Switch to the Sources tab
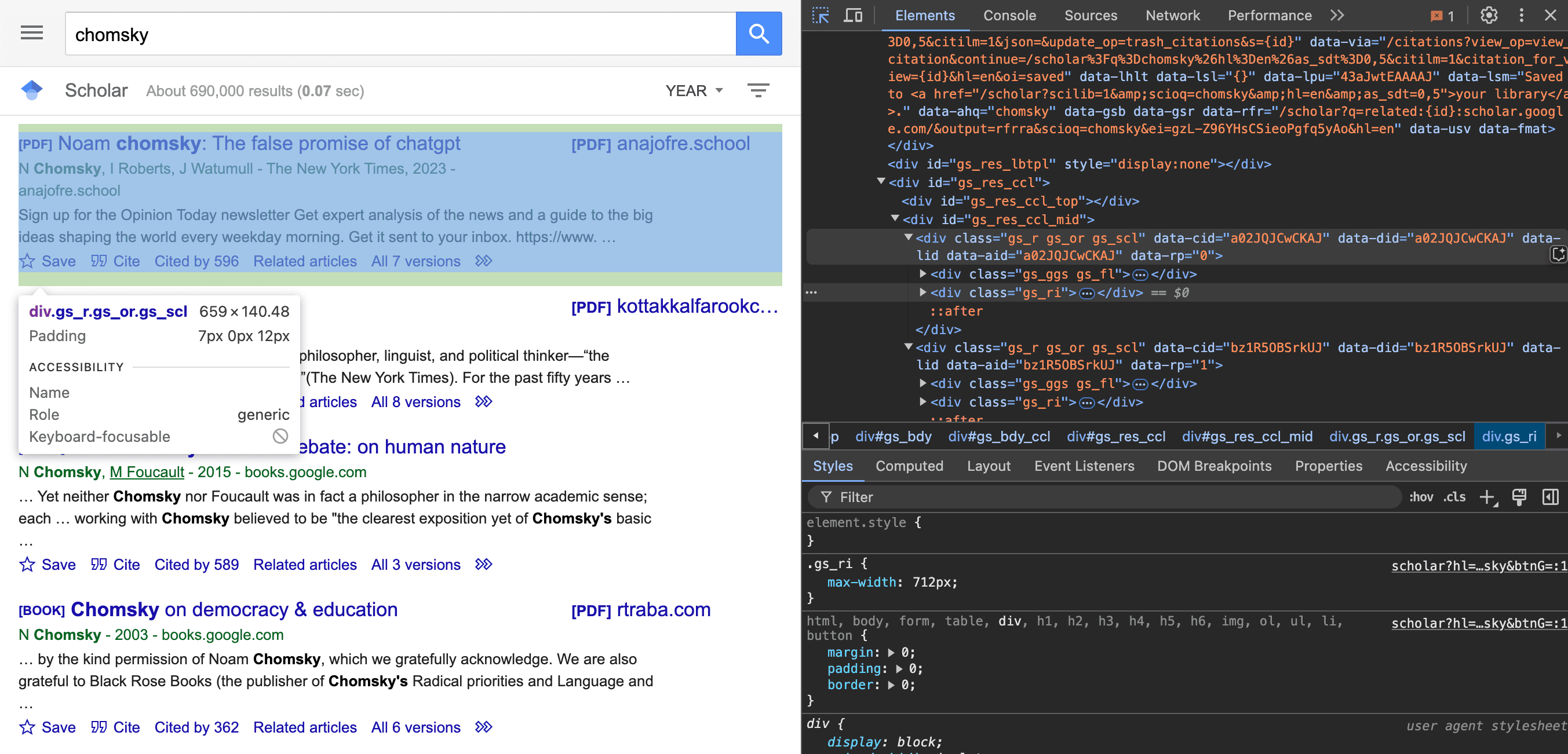The width and height of the screenshot is (1568, 754). [1090, 16]
